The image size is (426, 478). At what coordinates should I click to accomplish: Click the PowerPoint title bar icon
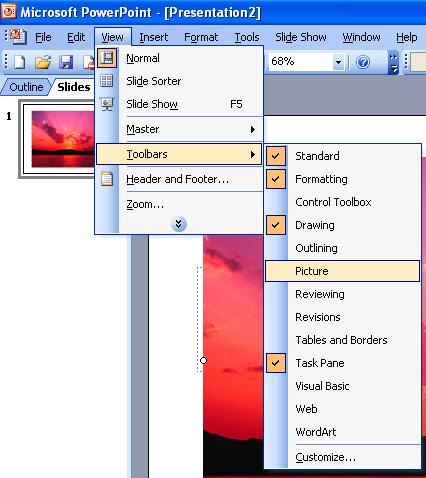pyautogui.click(x=9, y=11)
